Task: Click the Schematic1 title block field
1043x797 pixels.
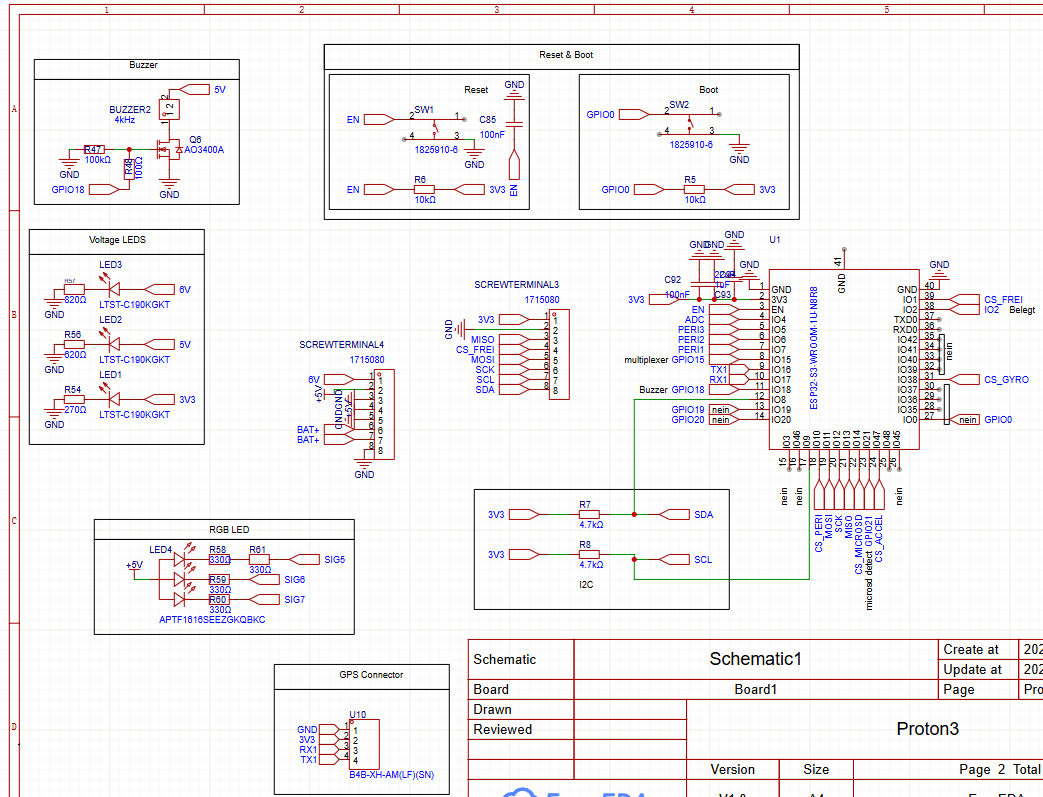Action: (755, 659)
